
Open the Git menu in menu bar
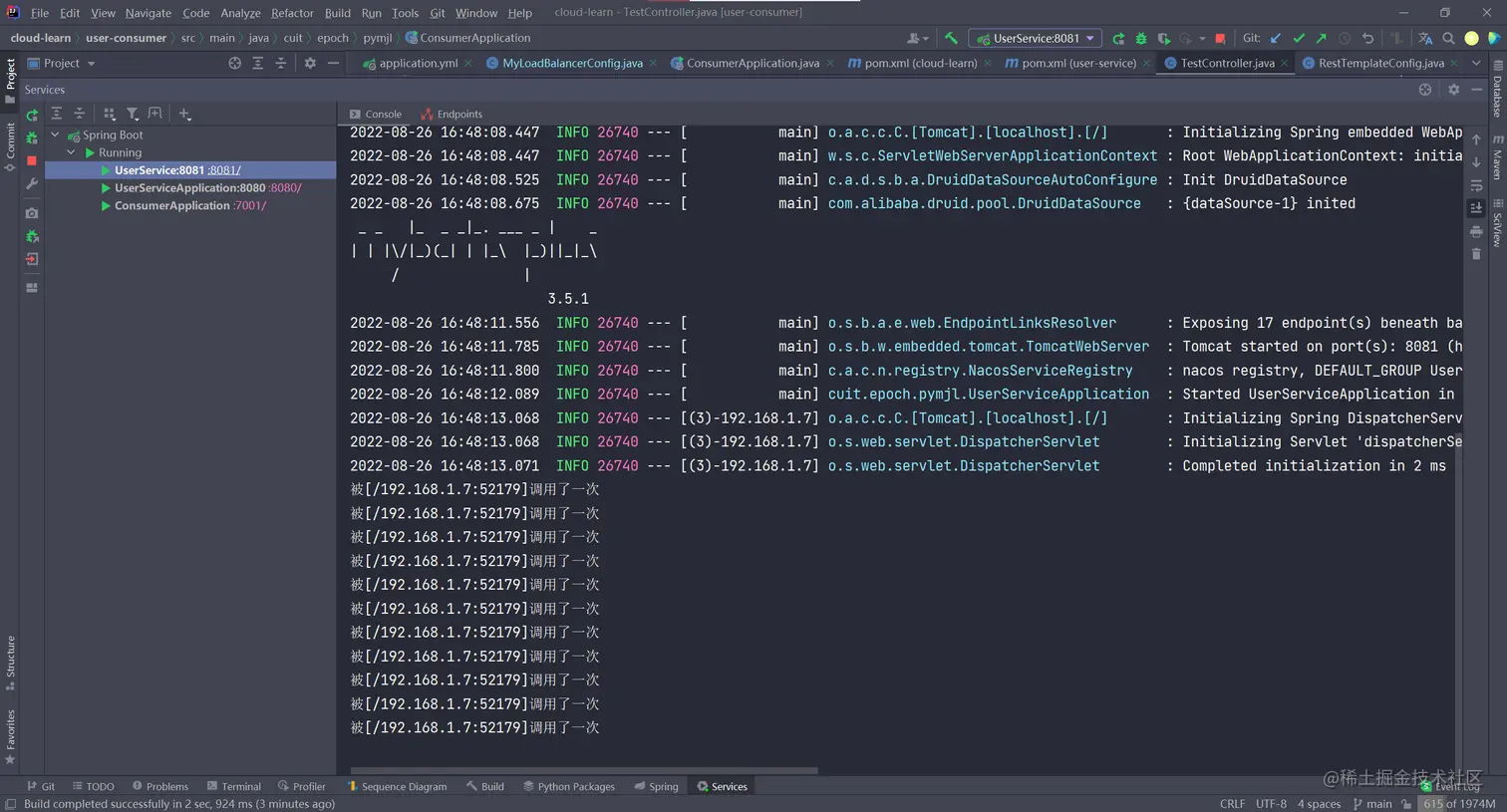438,13
